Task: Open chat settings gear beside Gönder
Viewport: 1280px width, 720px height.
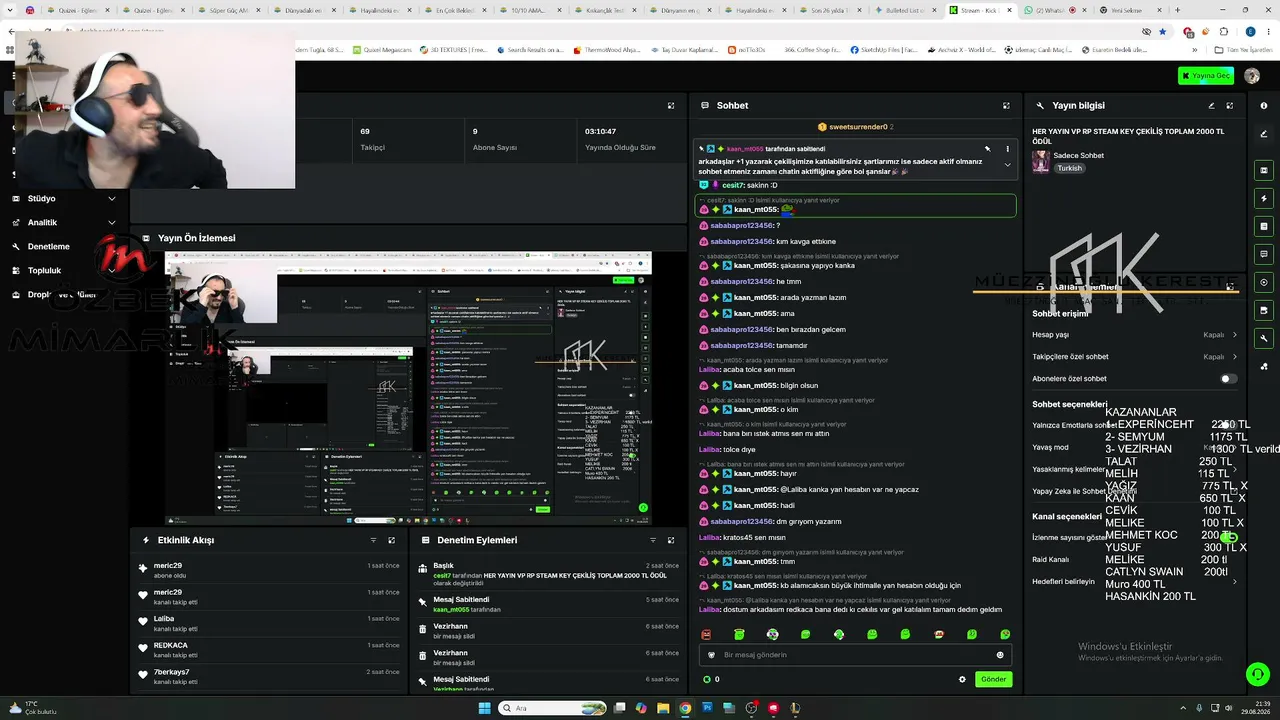Action: (x=963, y=679)
